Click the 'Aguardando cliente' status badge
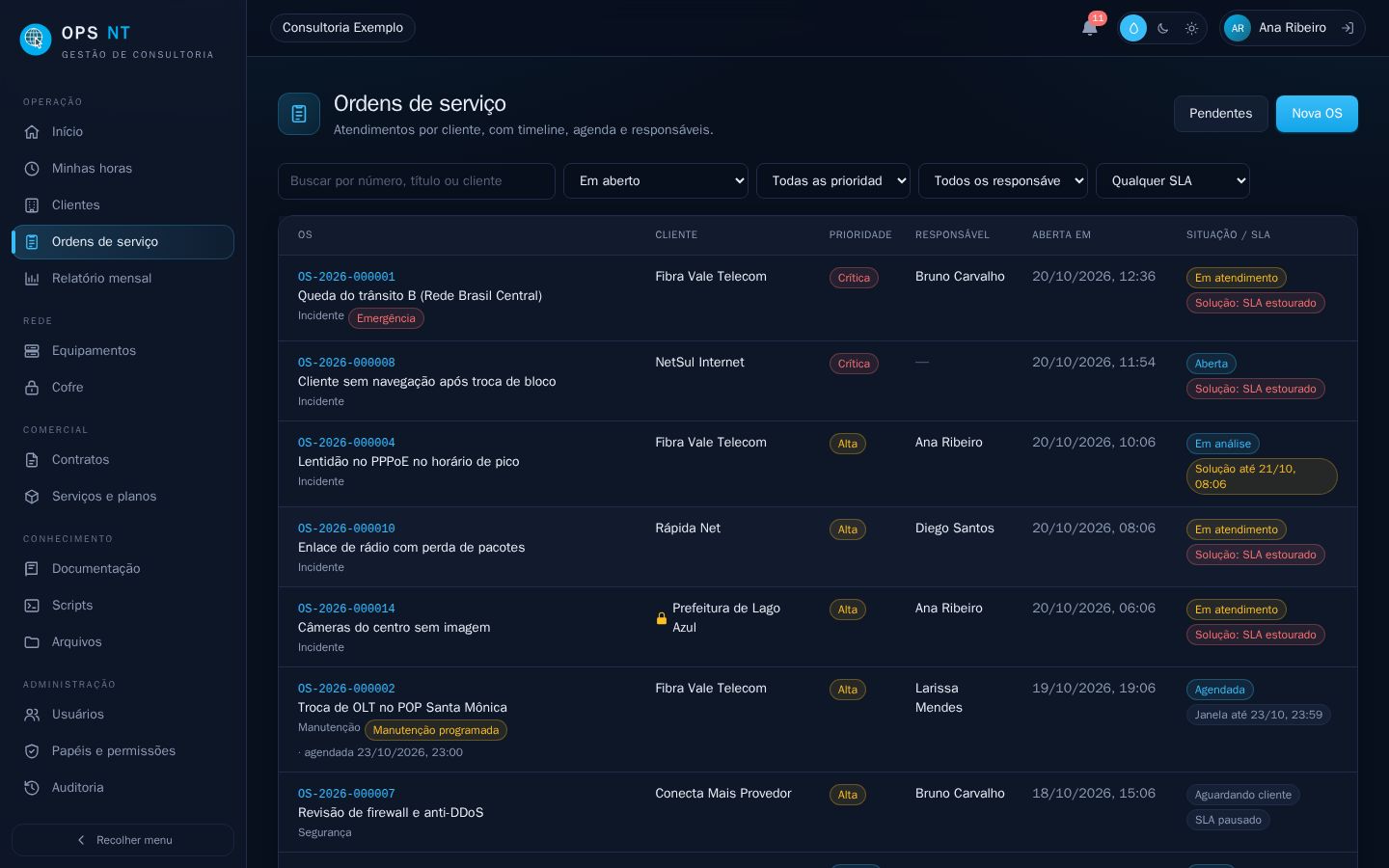Screen dimensions: 1389x868 pos(1242,795)
